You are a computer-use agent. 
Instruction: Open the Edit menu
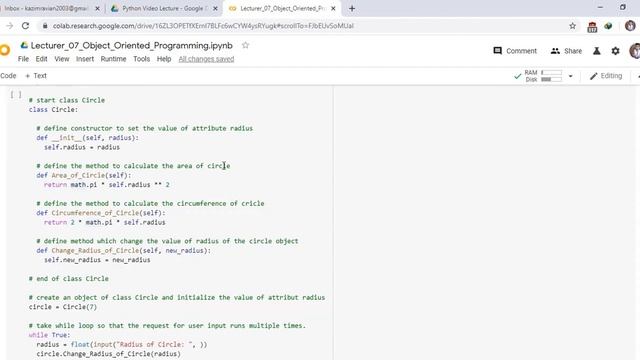pos(41,59)
